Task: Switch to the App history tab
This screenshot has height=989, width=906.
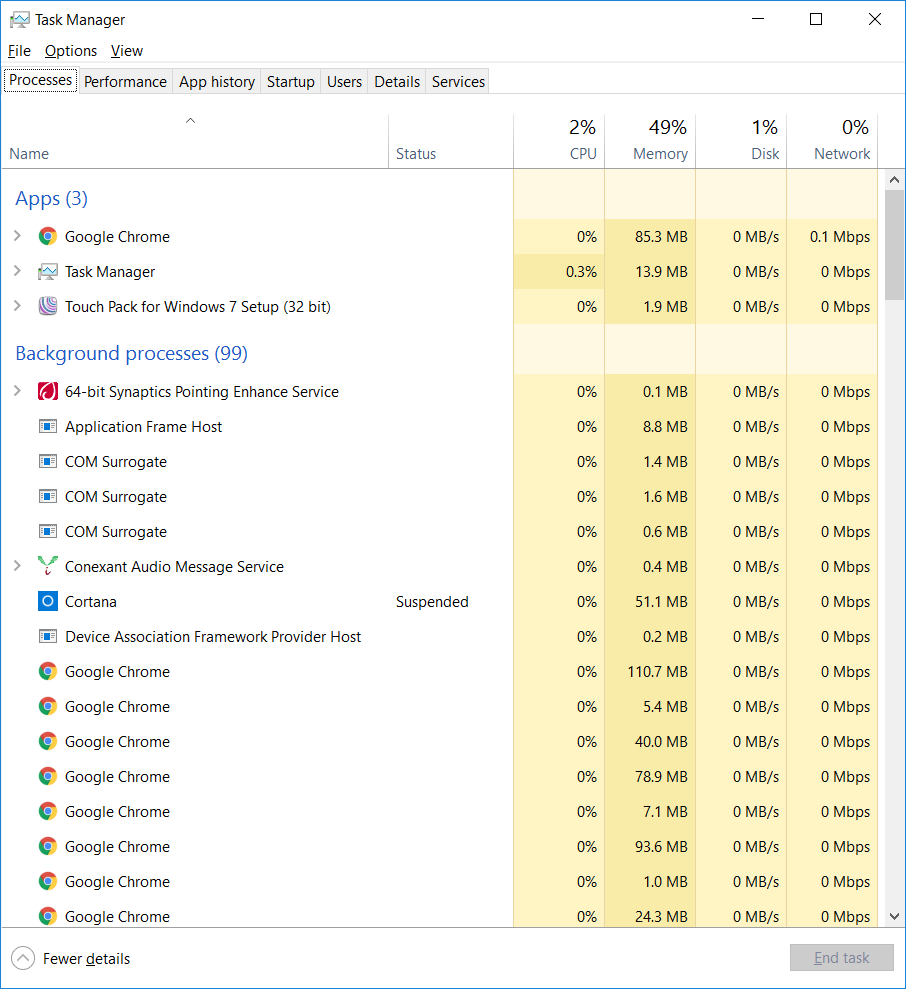Action: pos(216,82)
